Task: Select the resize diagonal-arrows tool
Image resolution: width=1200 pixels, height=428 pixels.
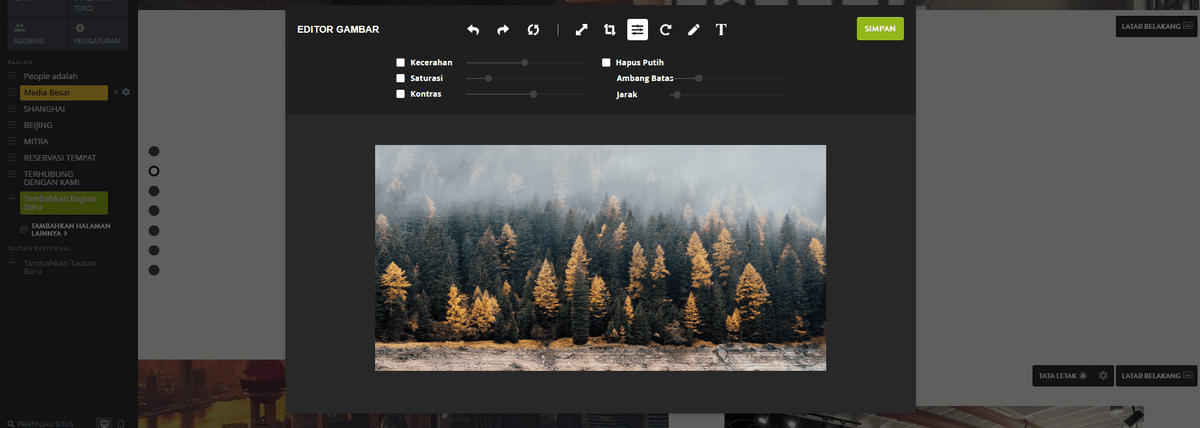Action: (581, 30)
